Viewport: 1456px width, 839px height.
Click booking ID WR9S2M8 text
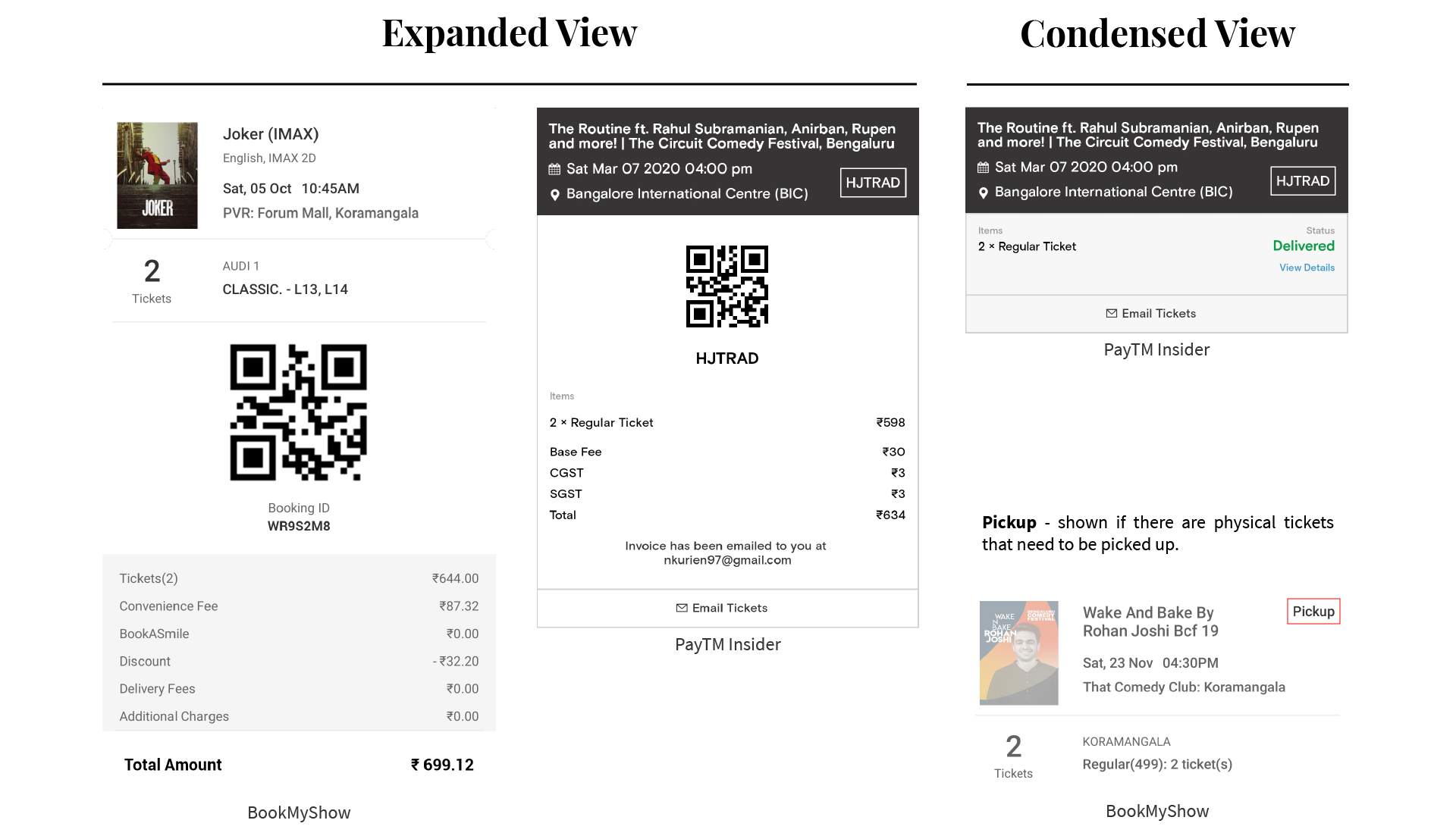coord(299,526)
